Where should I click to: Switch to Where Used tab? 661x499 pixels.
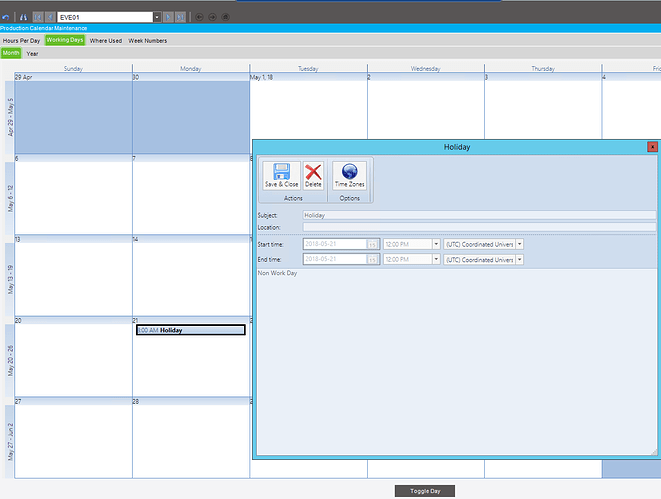coord(105,40)
